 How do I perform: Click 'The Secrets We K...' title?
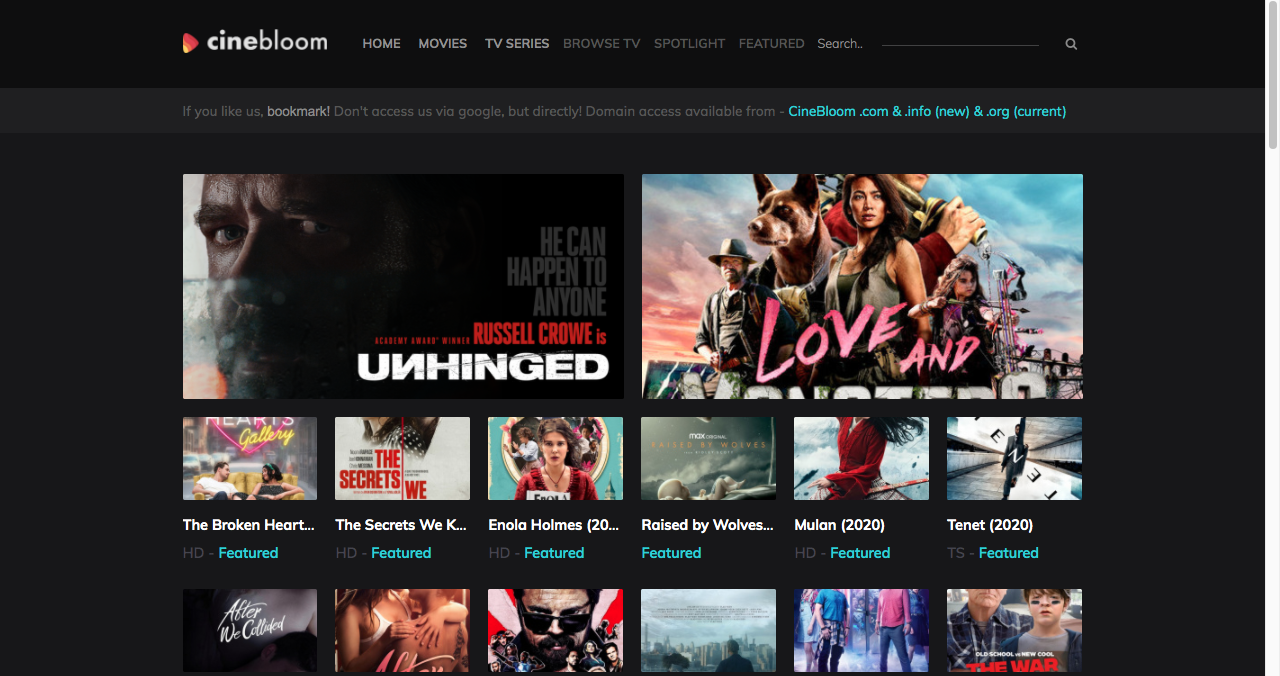click(x=401, y=525)
